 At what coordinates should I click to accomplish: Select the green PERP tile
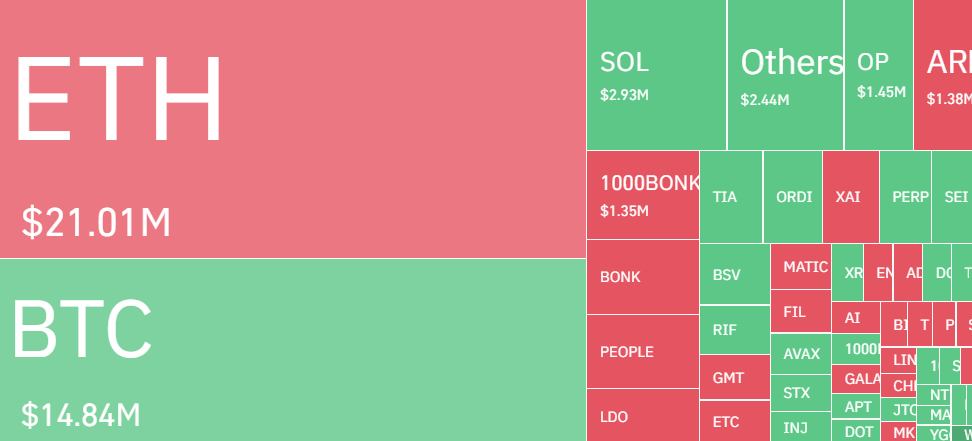tap(906, 197)
